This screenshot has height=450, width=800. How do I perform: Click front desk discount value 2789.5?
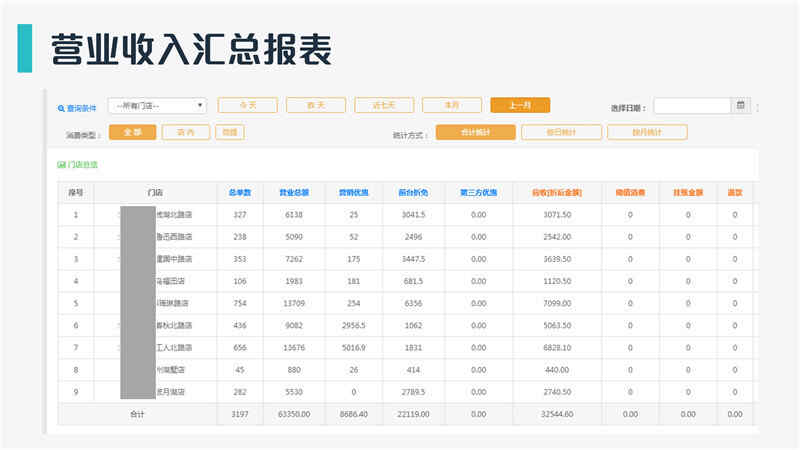pos(413,392)
